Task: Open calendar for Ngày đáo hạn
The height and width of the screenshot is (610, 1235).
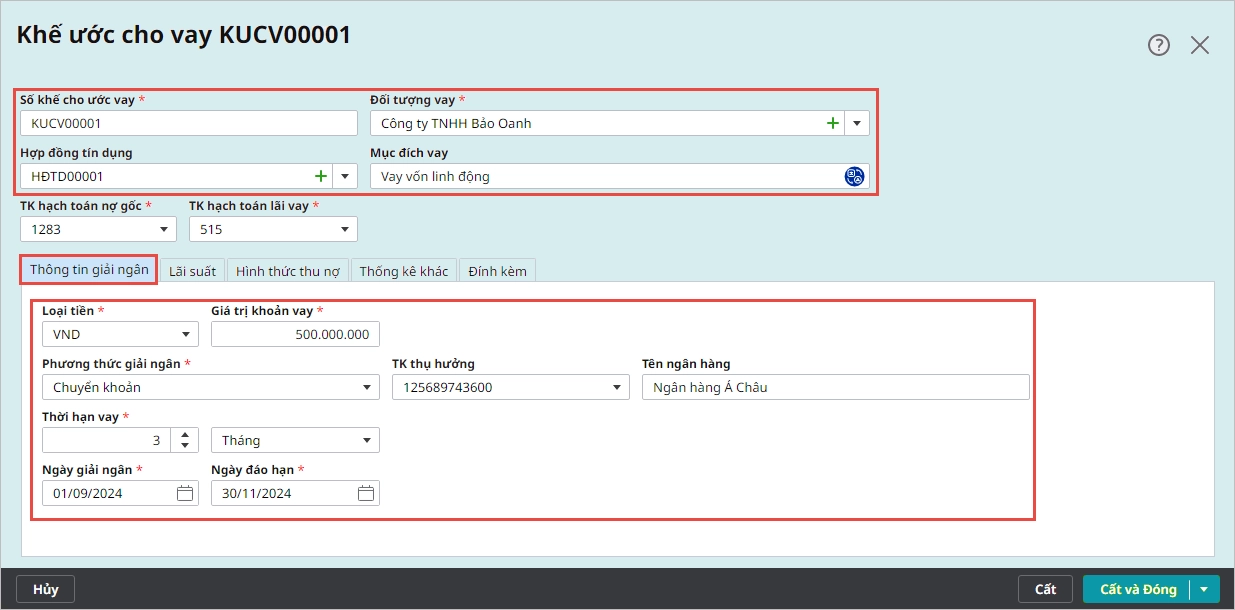Action: pyautogui.click(x=366, y=493)
